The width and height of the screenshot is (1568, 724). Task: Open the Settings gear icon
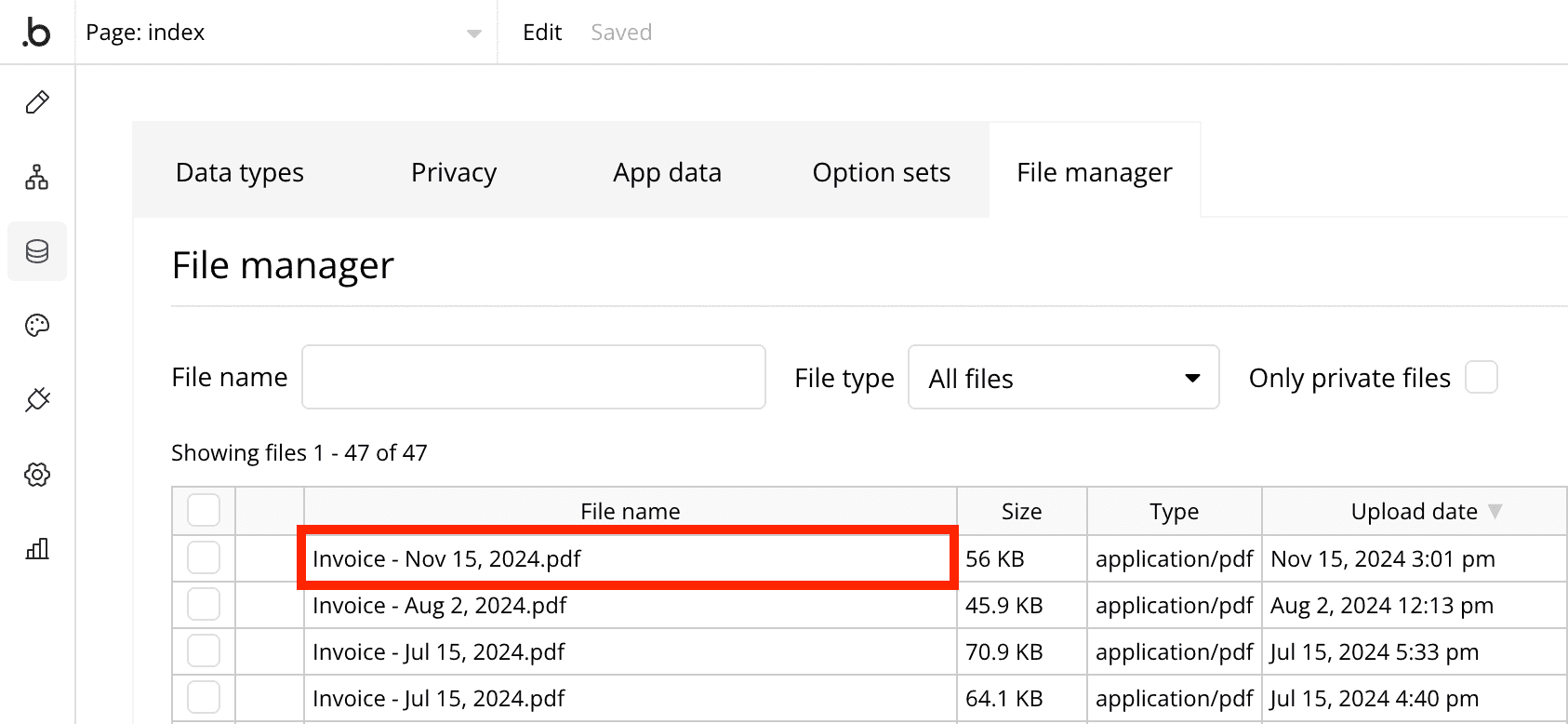coord(37,475)
